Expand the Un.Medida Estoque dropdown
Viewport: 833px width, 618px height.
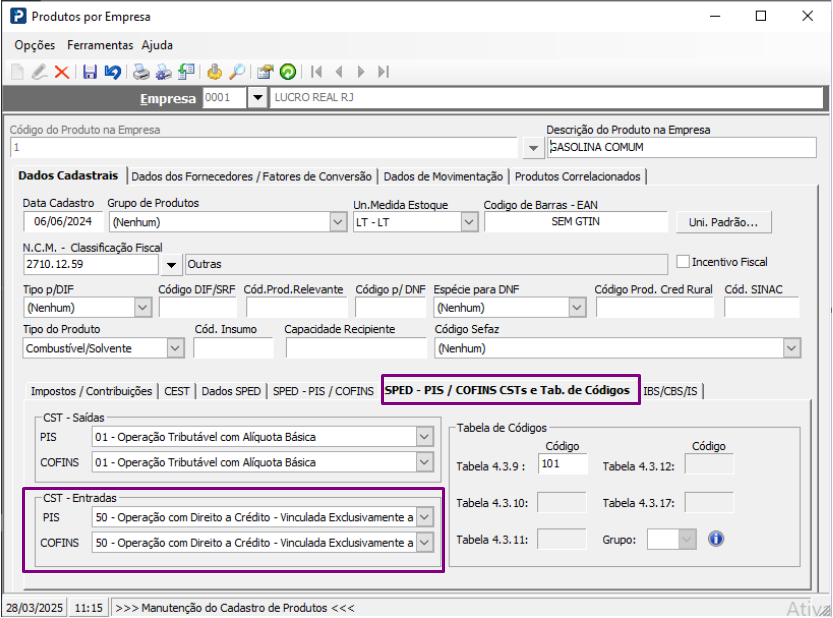(x=469, y=222)
